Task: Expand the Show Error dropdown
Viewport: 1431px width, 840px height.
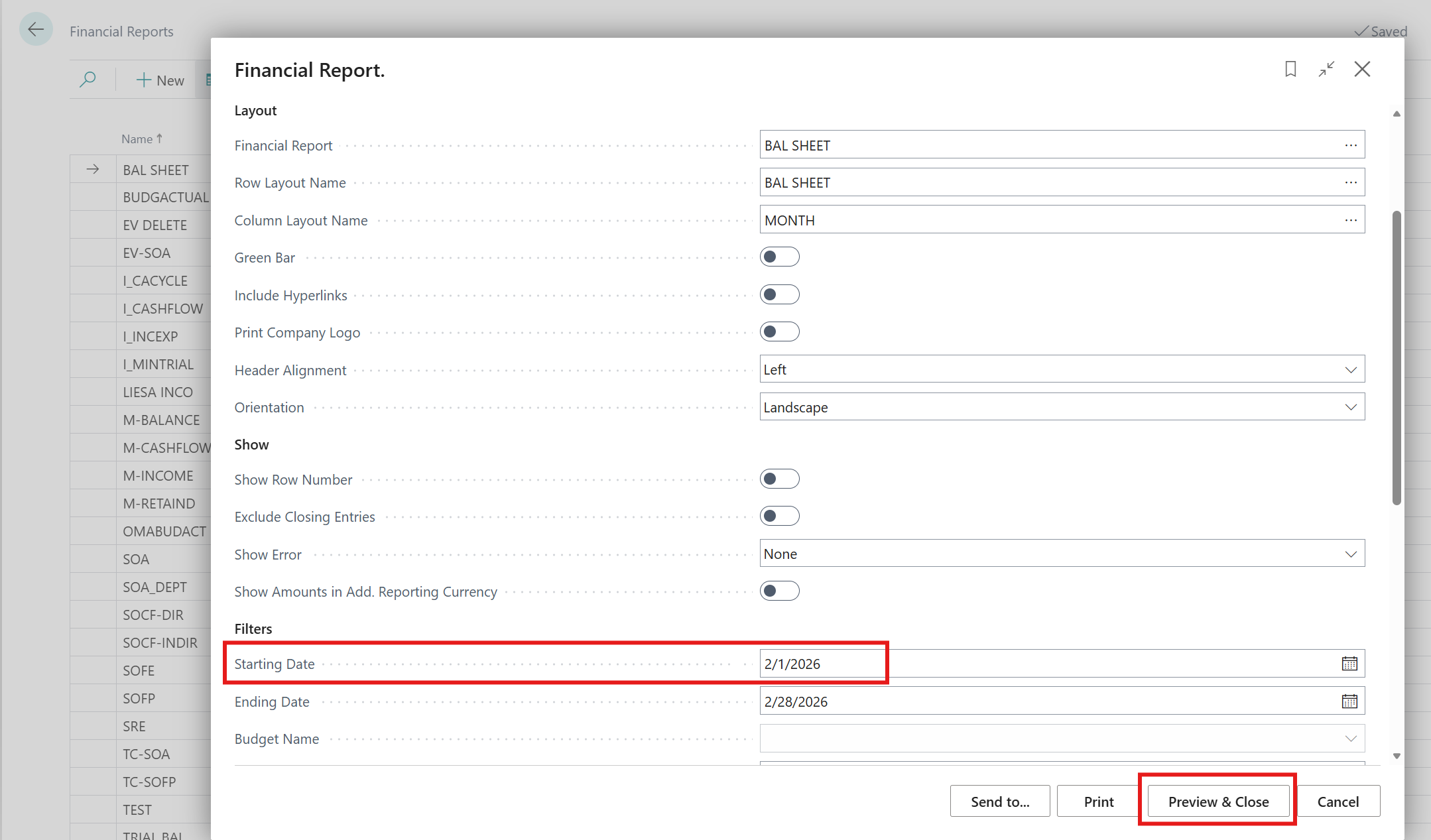Action: (1351, 554)
